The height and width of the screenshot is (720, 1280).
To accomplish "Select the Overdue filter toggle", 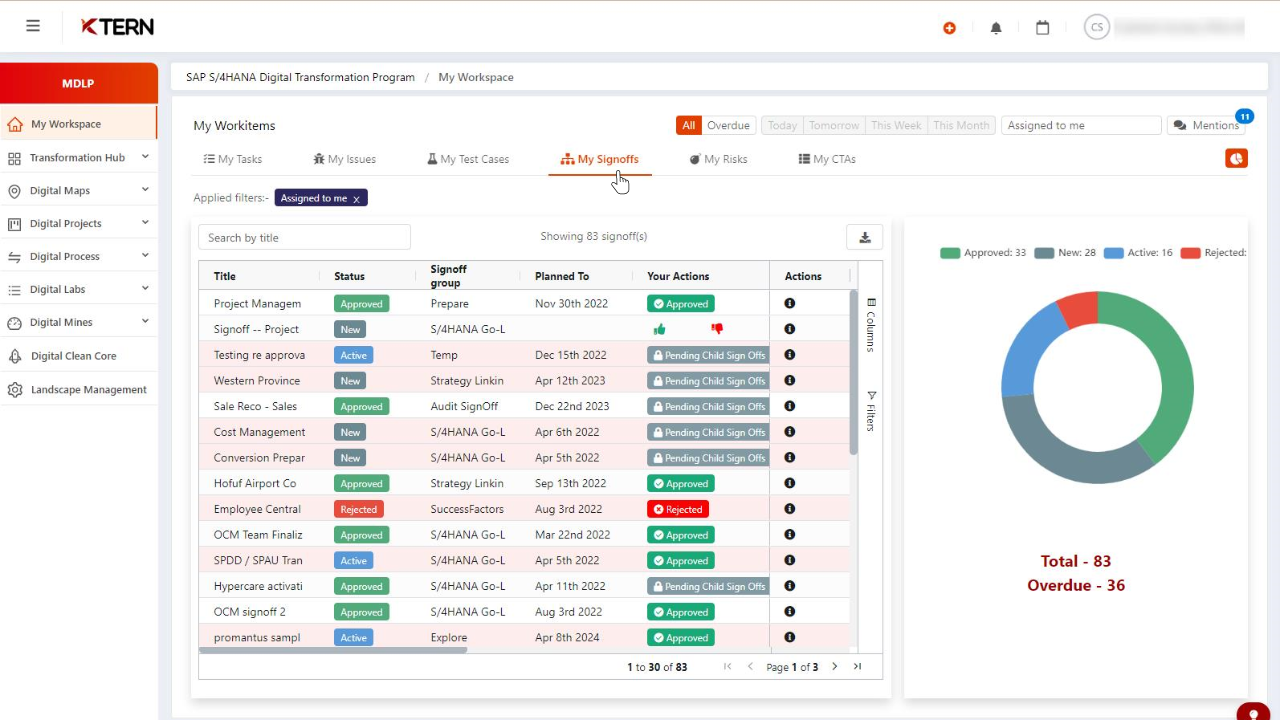I will click(x=728, y=125).
